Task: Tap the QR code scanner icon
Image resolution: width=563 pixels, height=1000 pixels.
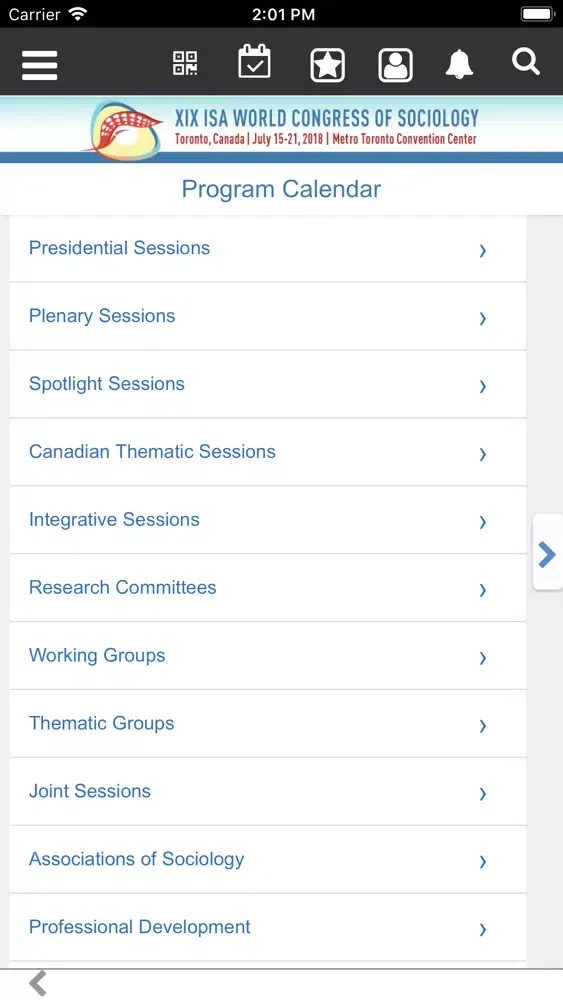Action: (185, 64)
